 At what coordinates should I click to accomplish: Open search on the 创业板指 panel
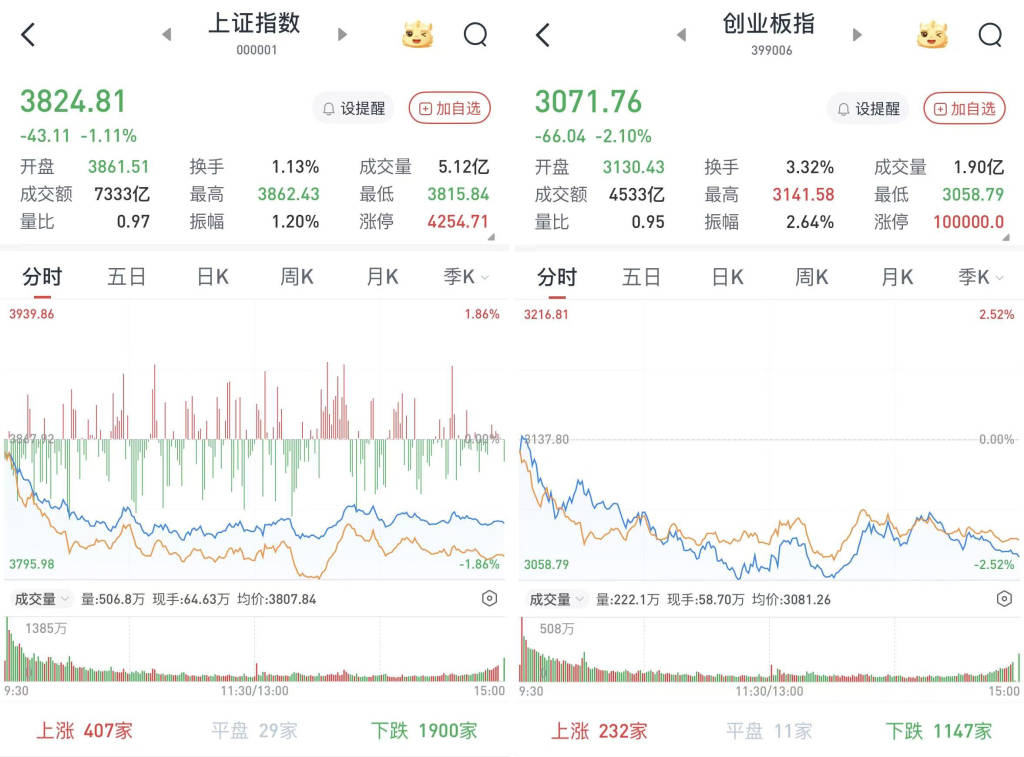click(x=989, y=35)
